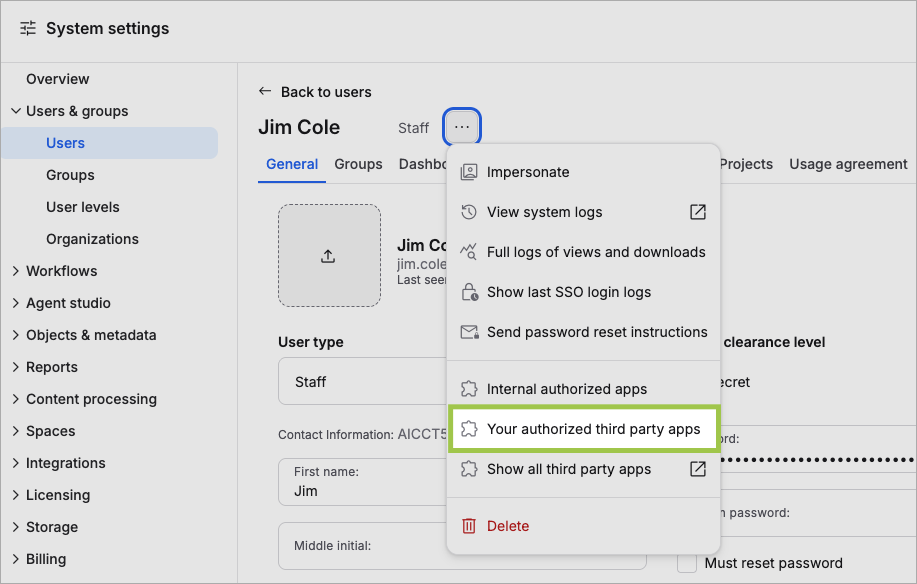
Task: Choose Send password reset instructions
Action: 584,332
